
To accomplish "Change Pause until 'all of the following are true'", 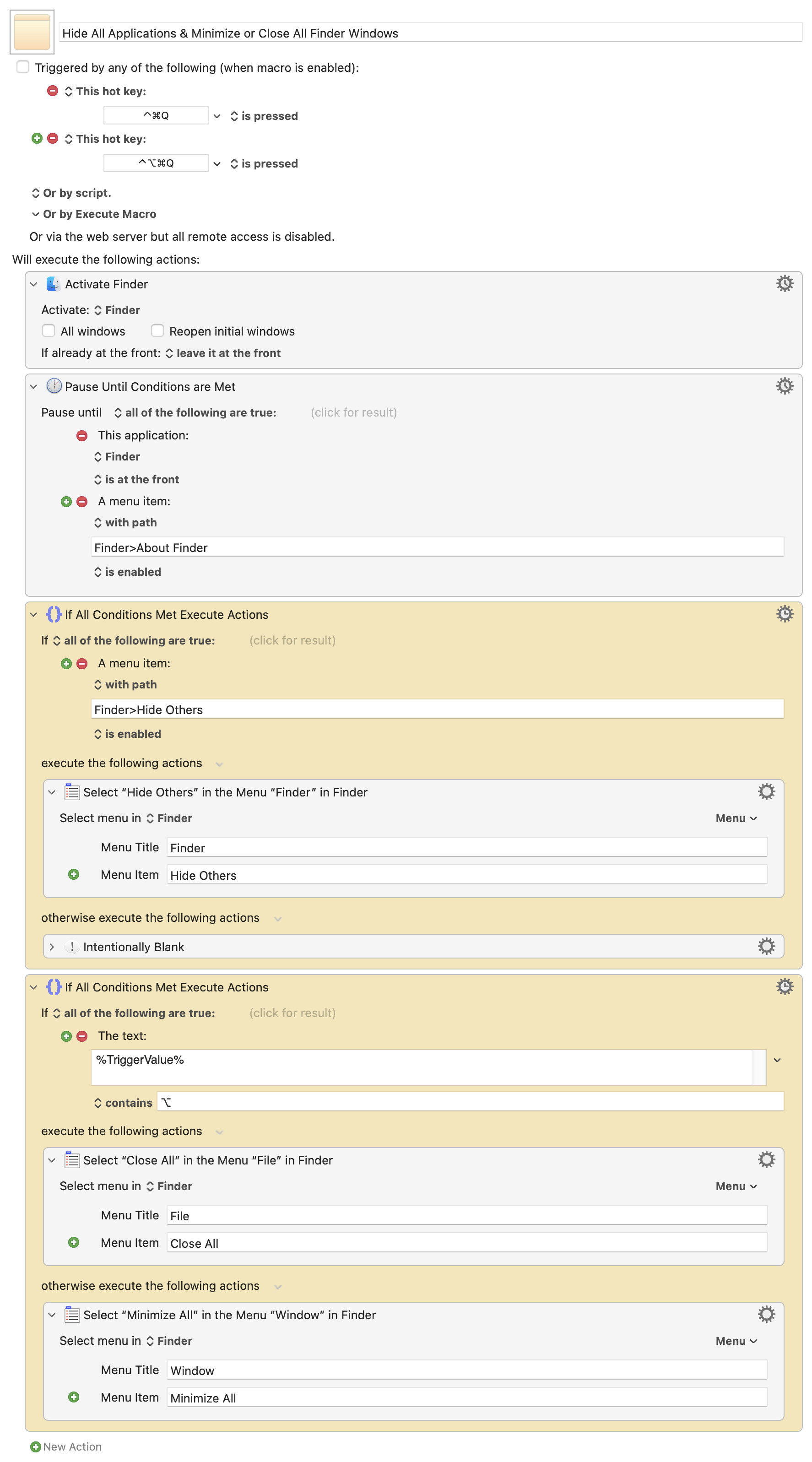I will pyautogui.click(x=195, y=412).
